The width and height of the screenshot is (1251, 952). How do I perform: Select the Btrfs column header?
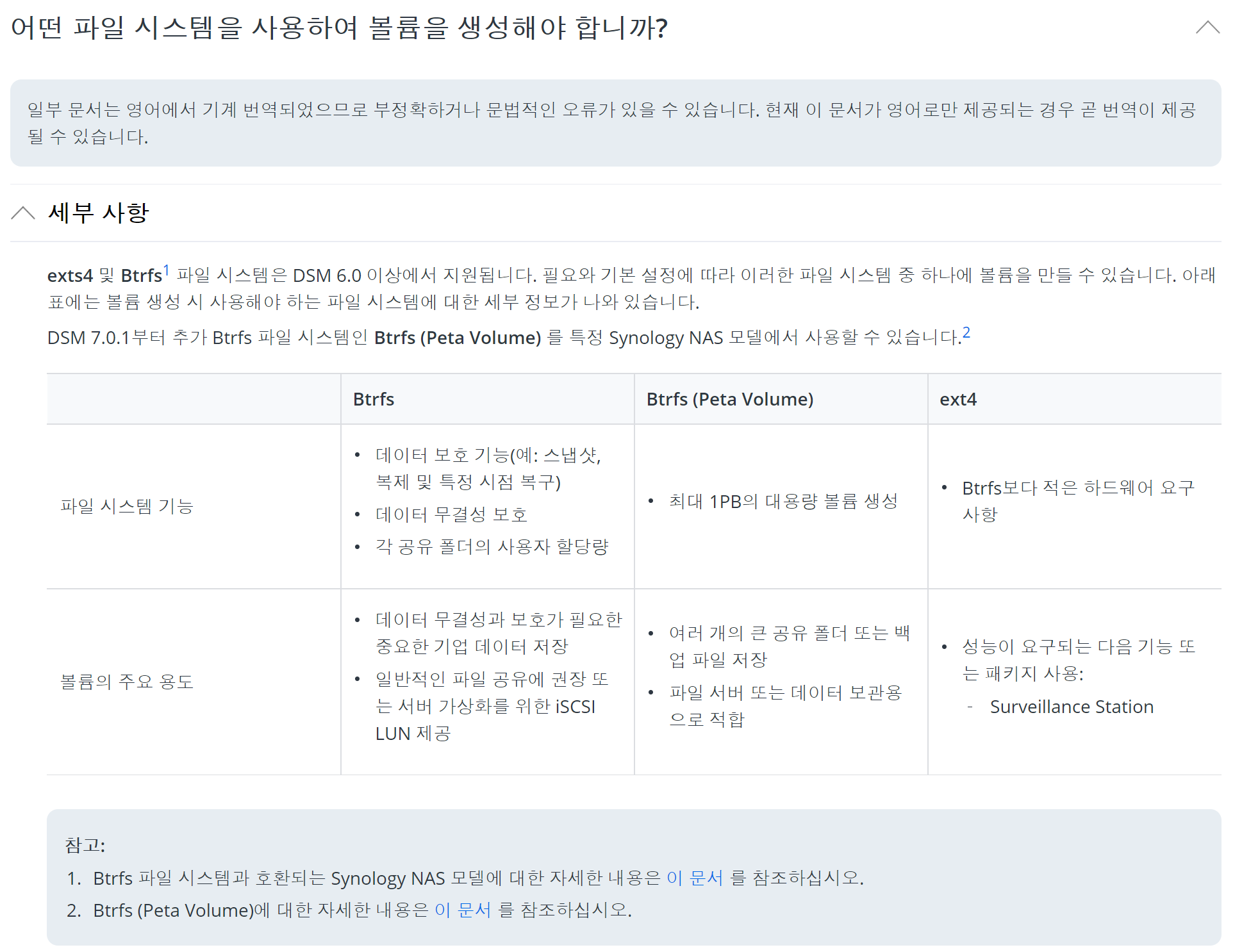click(x=374, y=399)
